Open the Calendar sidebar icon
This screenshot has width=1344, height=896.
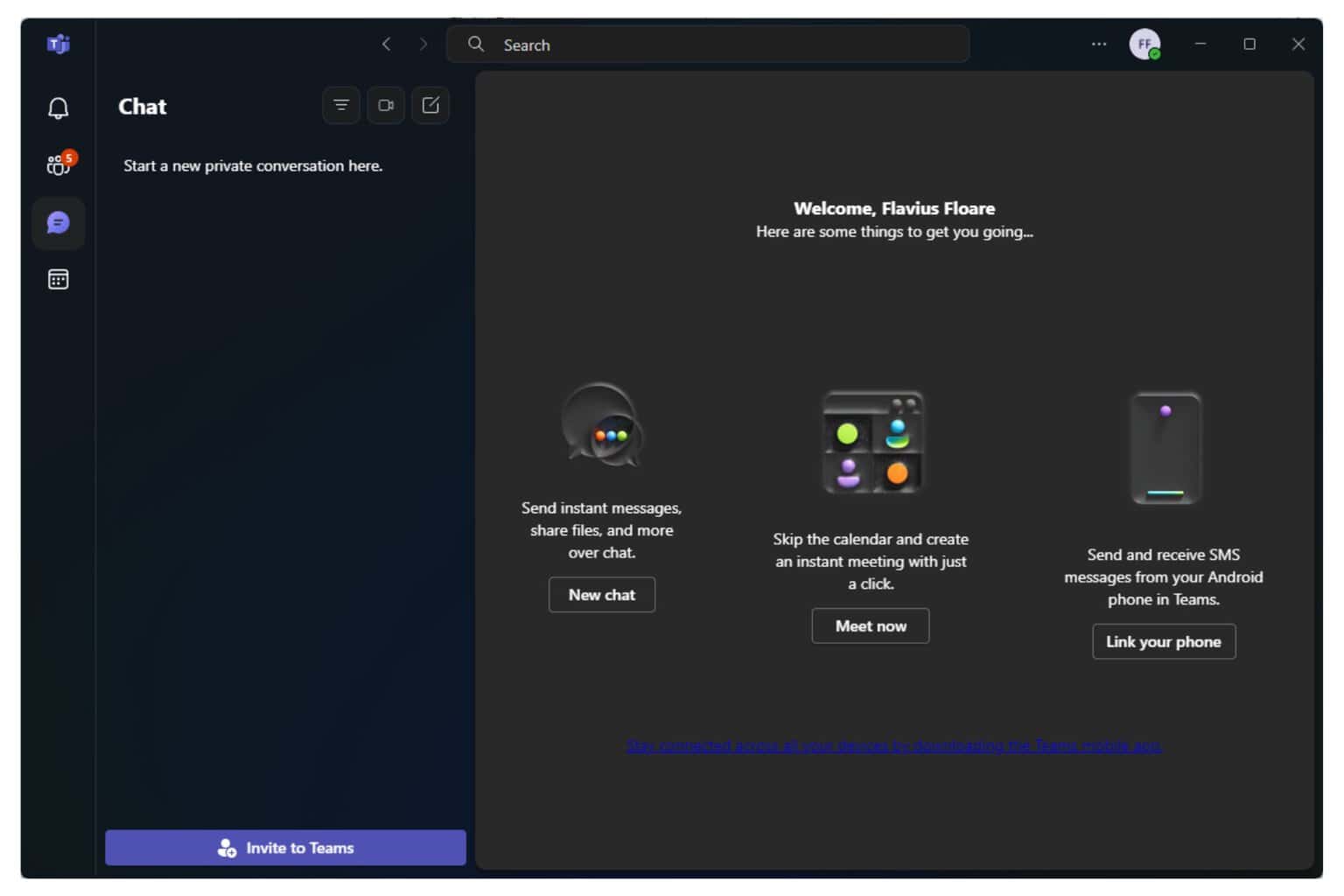click(x=58, y=279)
